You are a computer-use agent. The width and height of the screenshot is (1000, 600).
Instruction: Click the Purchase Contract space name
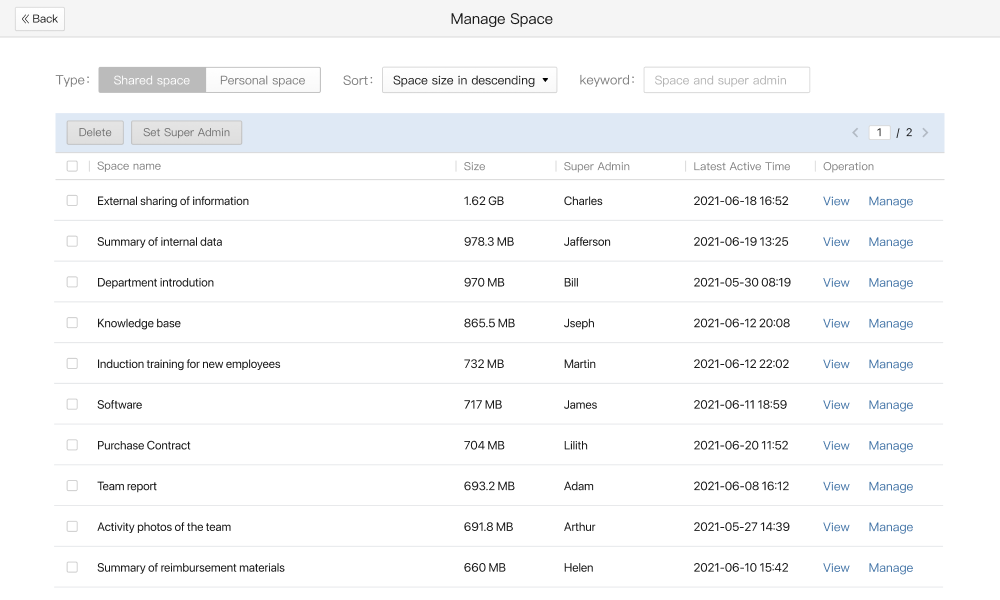143,446
